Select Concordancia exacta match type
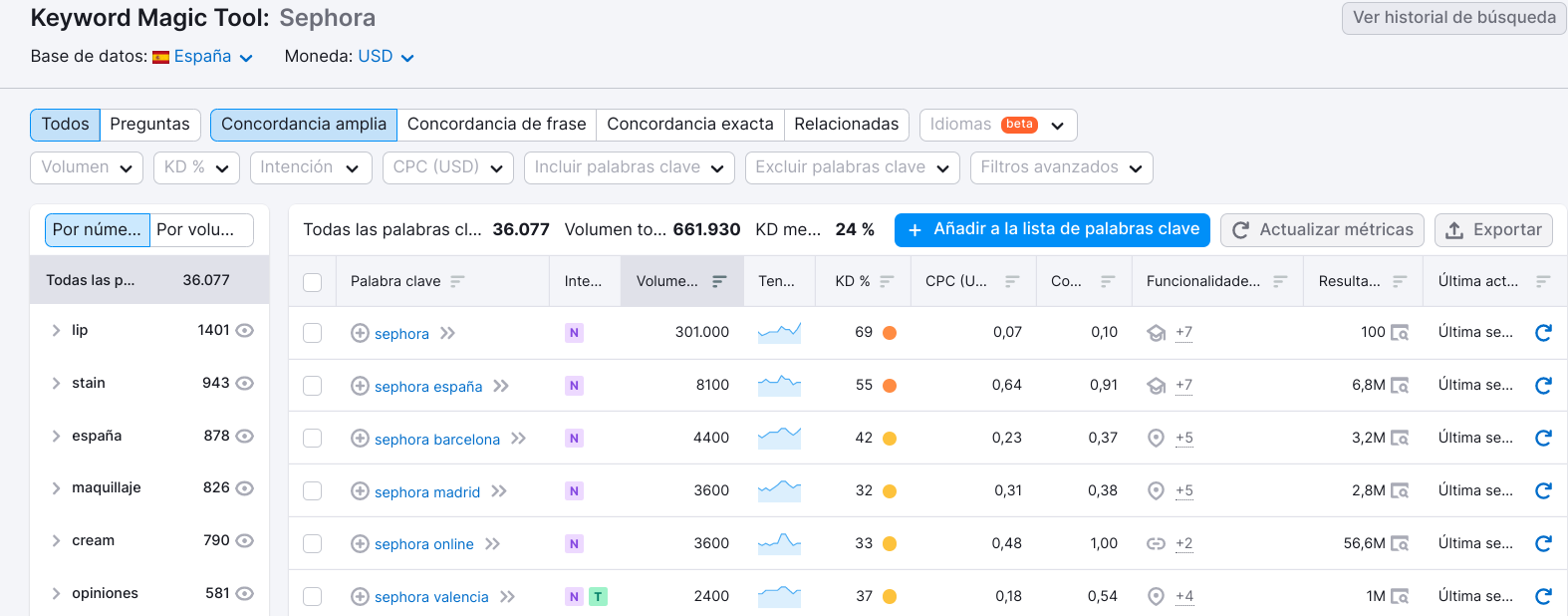 tap(690, 125)
